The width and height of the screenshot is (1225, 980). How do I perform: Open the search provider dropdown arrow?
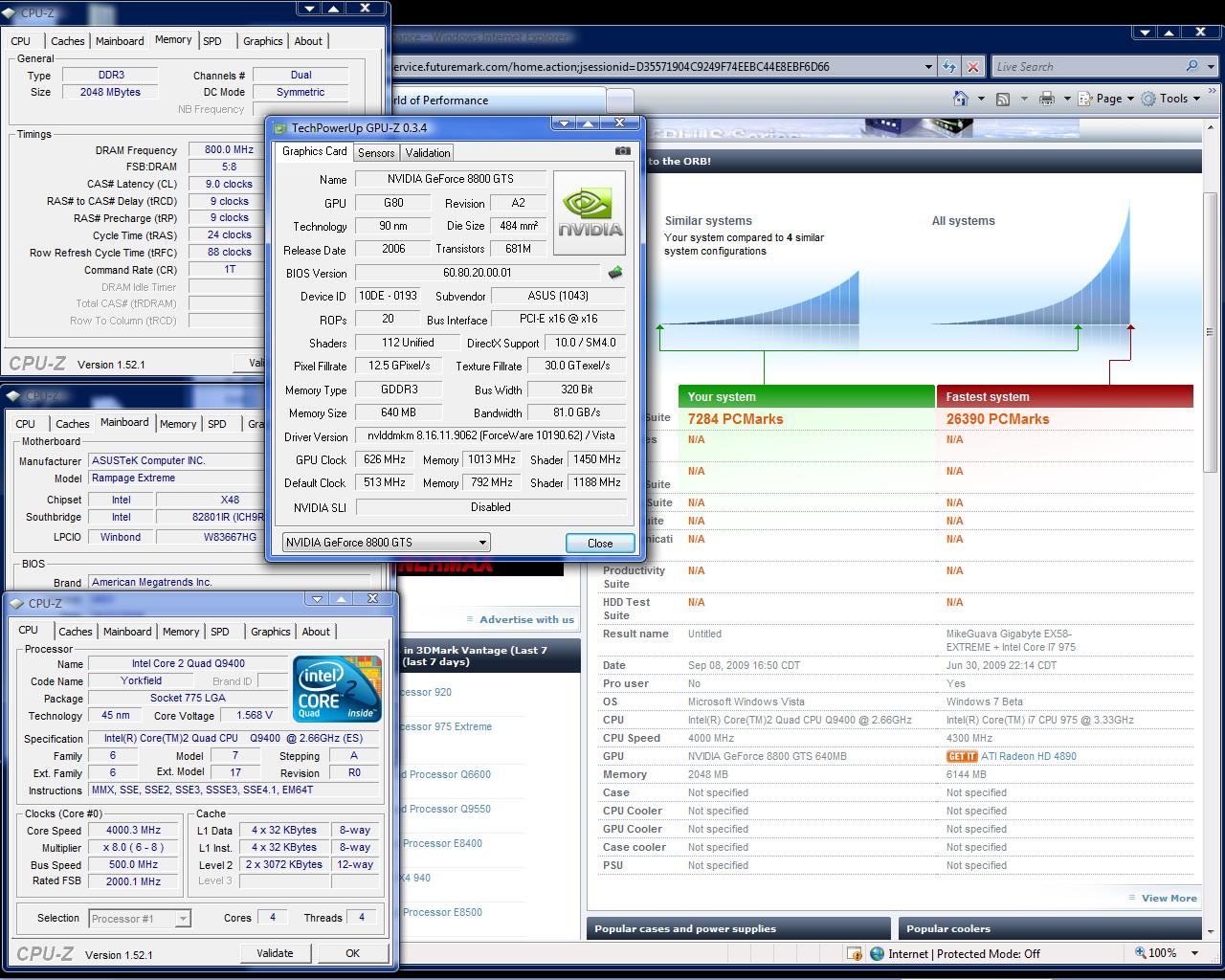click(1211, 67)
